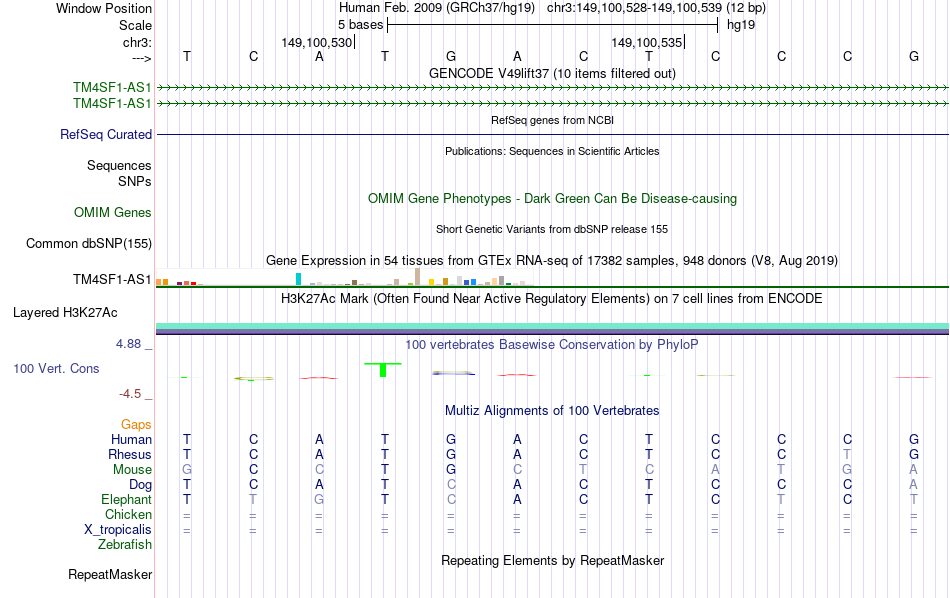Viewport: 950px width, 598px height.
Task: Open Repeating Elements by RepeatMasker title
Action: pyautogui.click(x=552, y=560)
